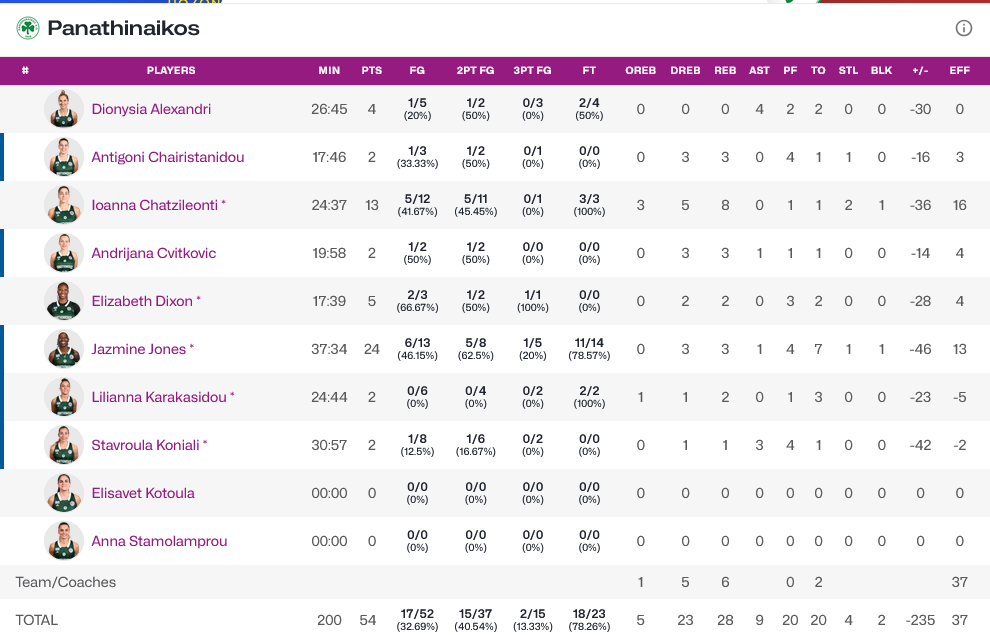Click Elizabeth Dixon's player avatar

point(64,301)
